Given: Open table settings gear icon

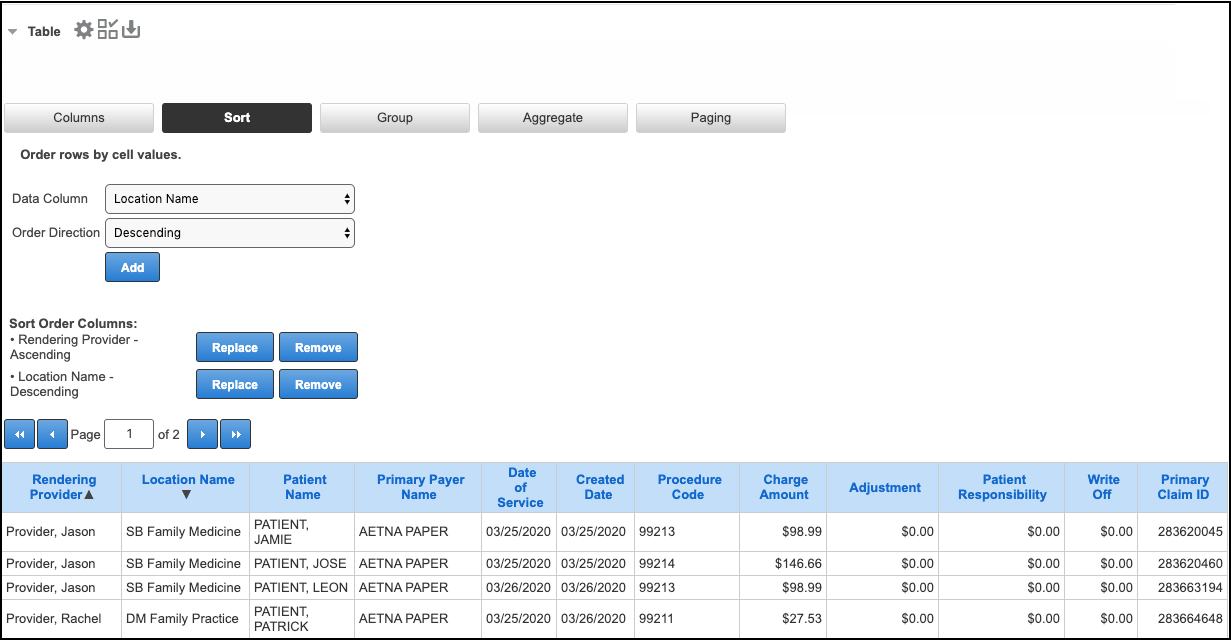Looking at the screenshot, I should (84, 30).
